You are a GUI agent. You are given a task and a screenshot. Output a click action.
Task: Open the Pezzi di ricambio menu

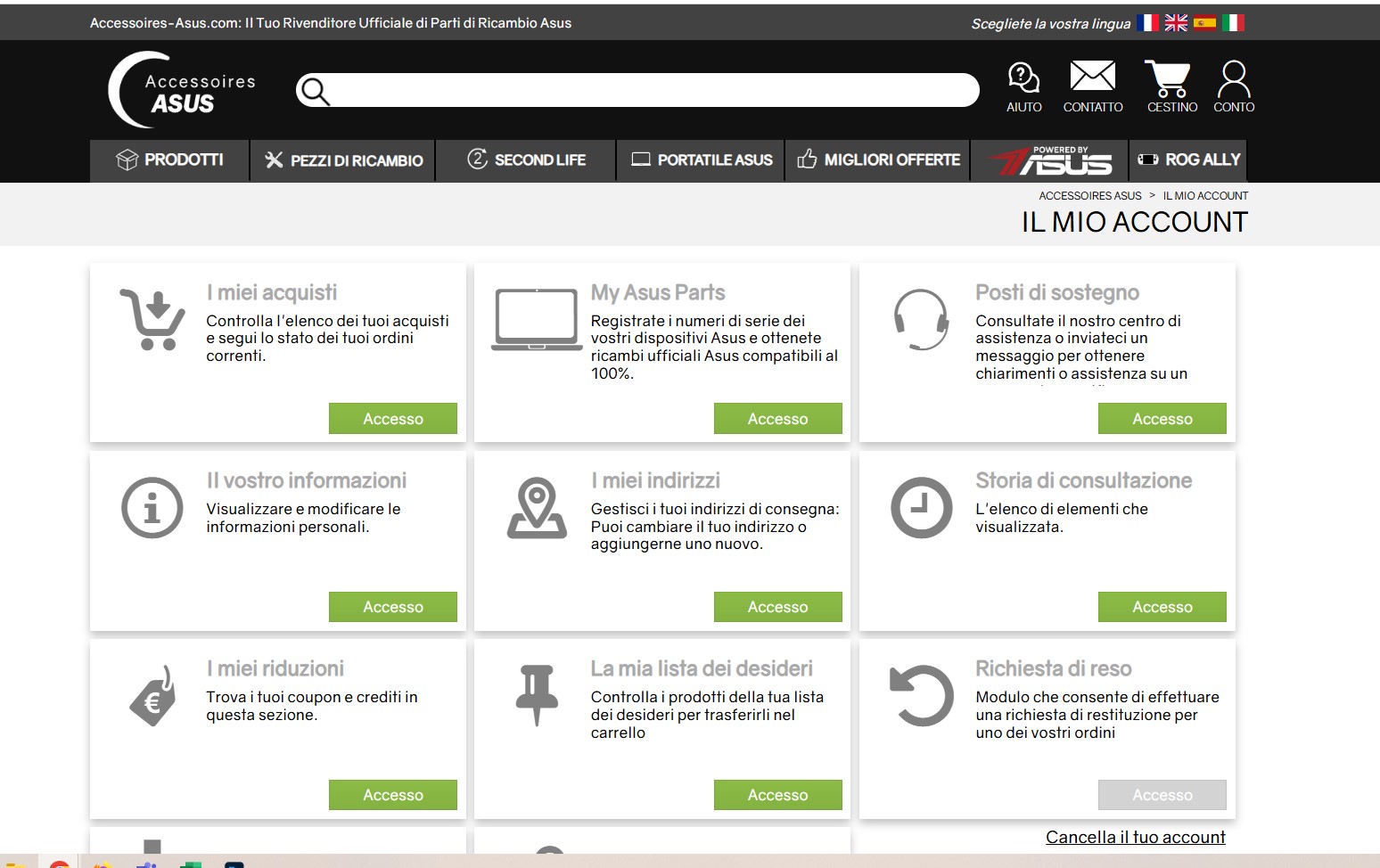click(343, 160)
